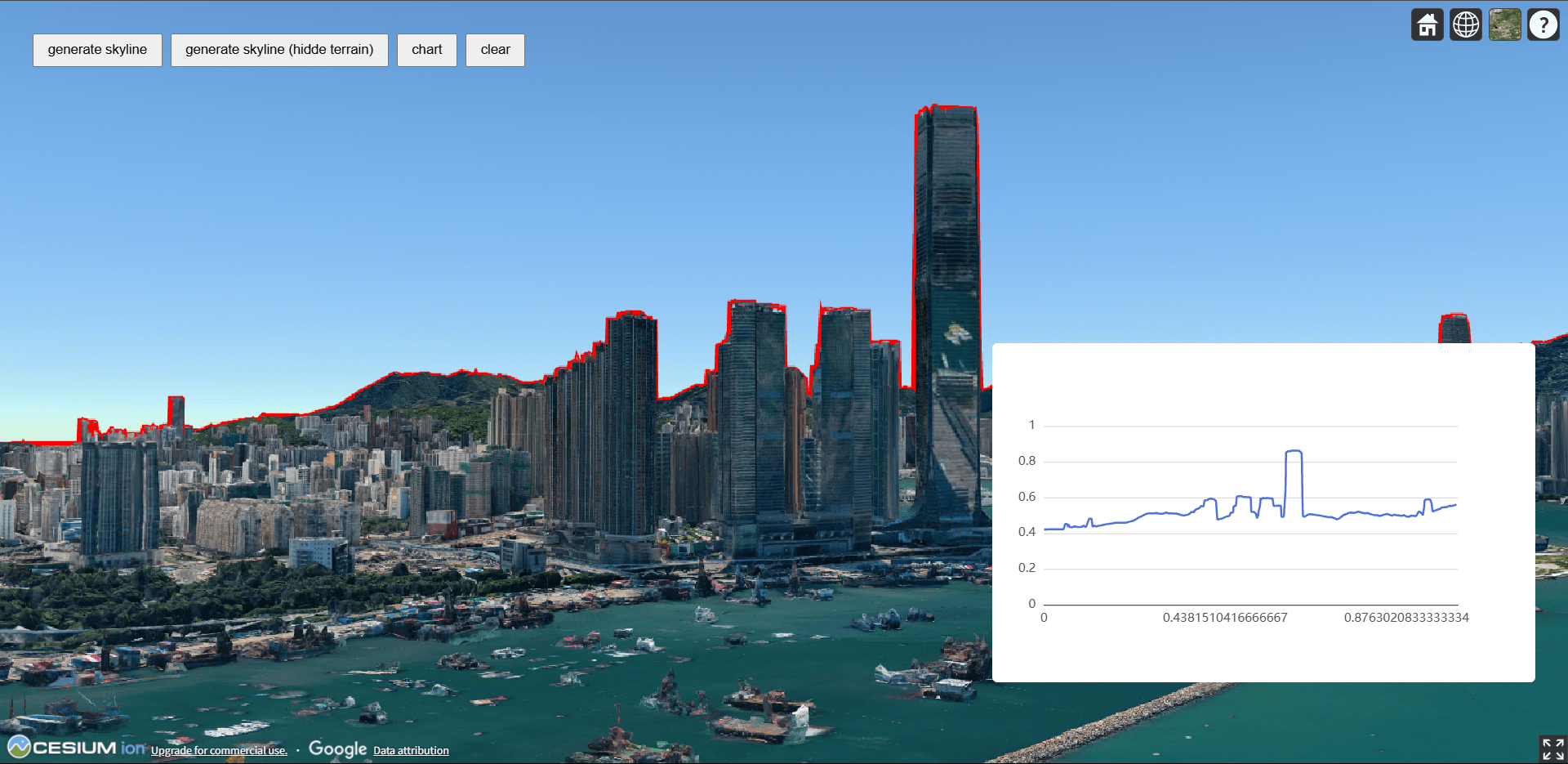Open the Upgrade for commercial use link
The height and width of the screenshot is (764, 1568).
point(219,751)
